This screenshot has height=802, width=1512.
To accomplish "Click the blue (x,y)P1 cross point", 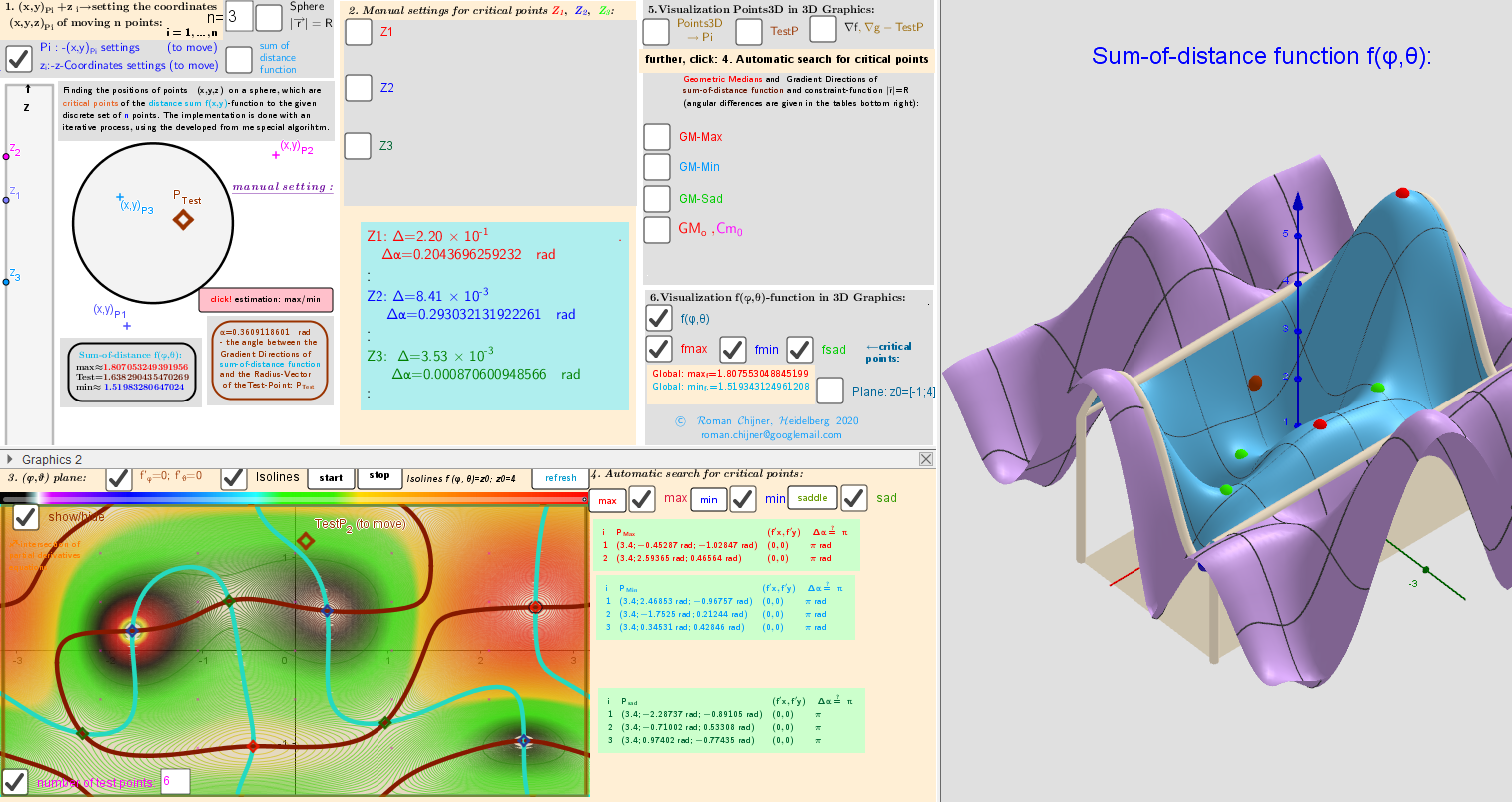I will [x=127, y=326].
